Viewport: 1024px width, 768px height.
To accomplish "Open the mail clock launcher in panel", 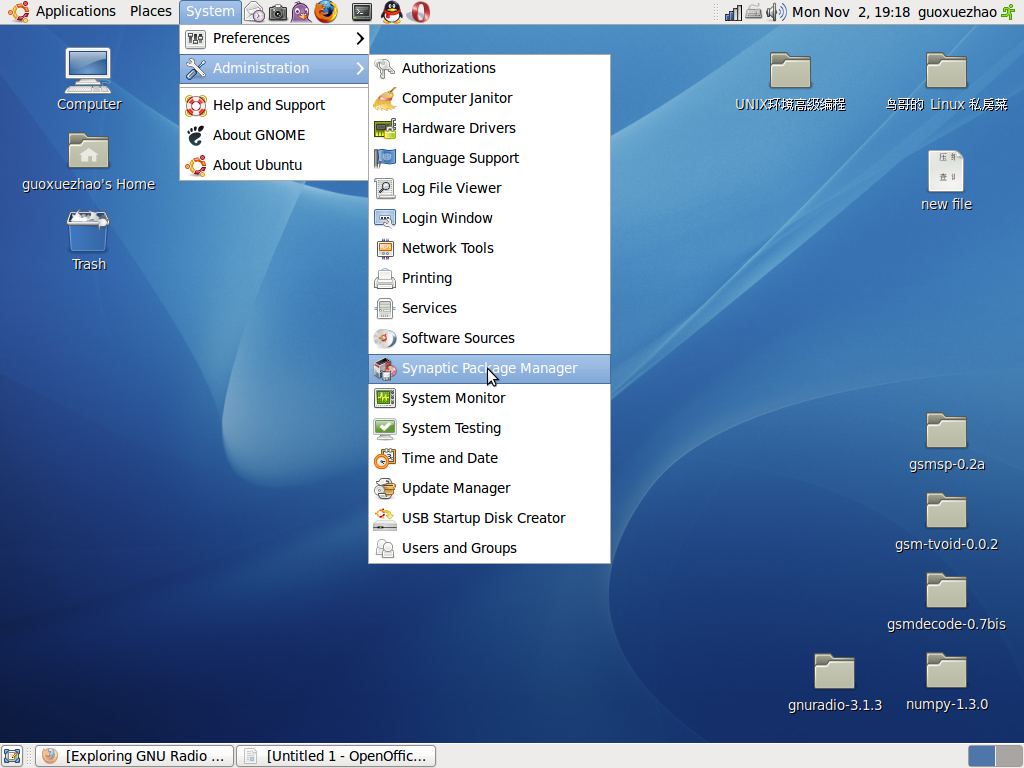I will 254,12.
